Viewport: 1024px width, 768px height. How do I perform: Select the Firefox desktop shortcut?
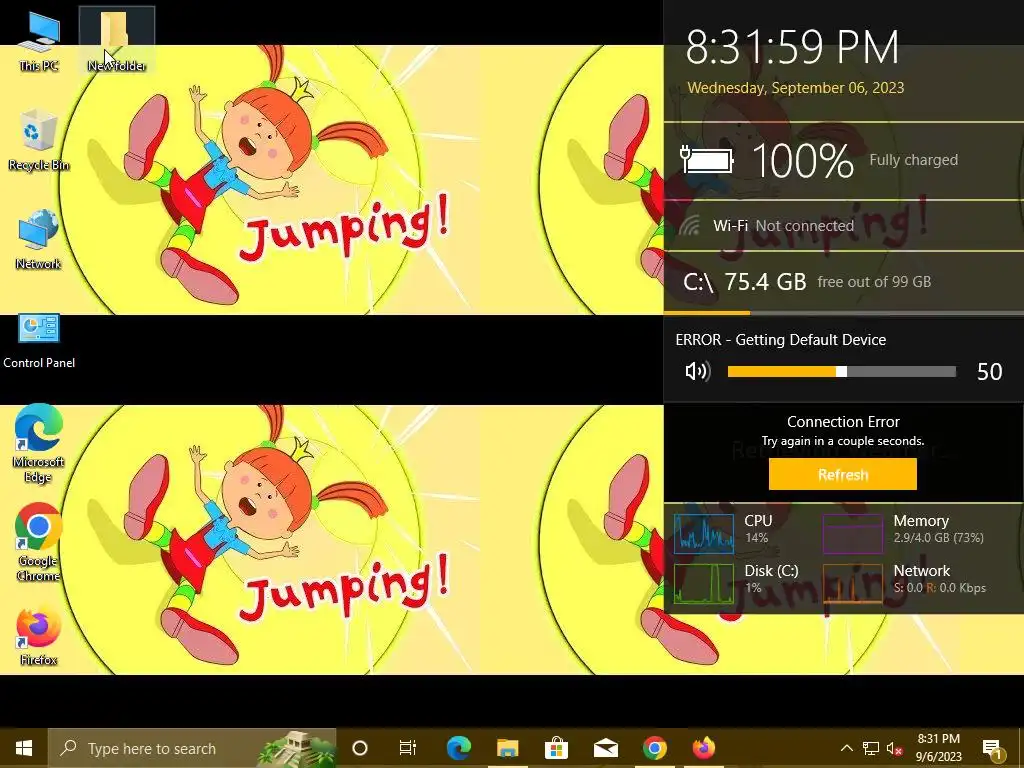pos(39,637)
